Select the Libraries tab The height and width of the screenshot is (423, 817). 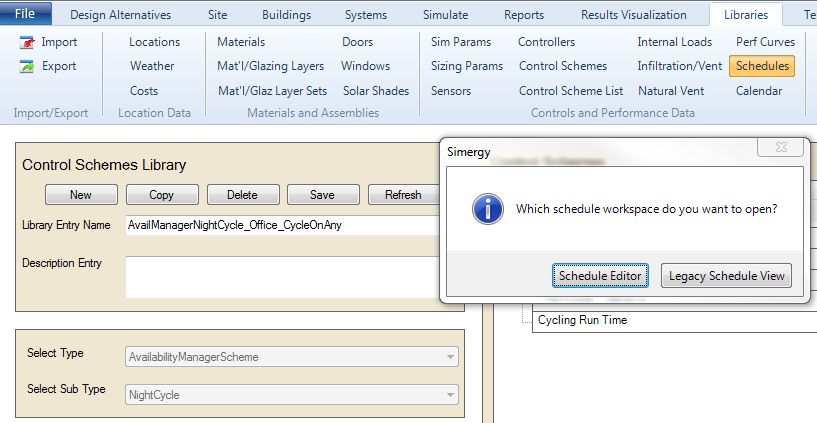(746, 15)
